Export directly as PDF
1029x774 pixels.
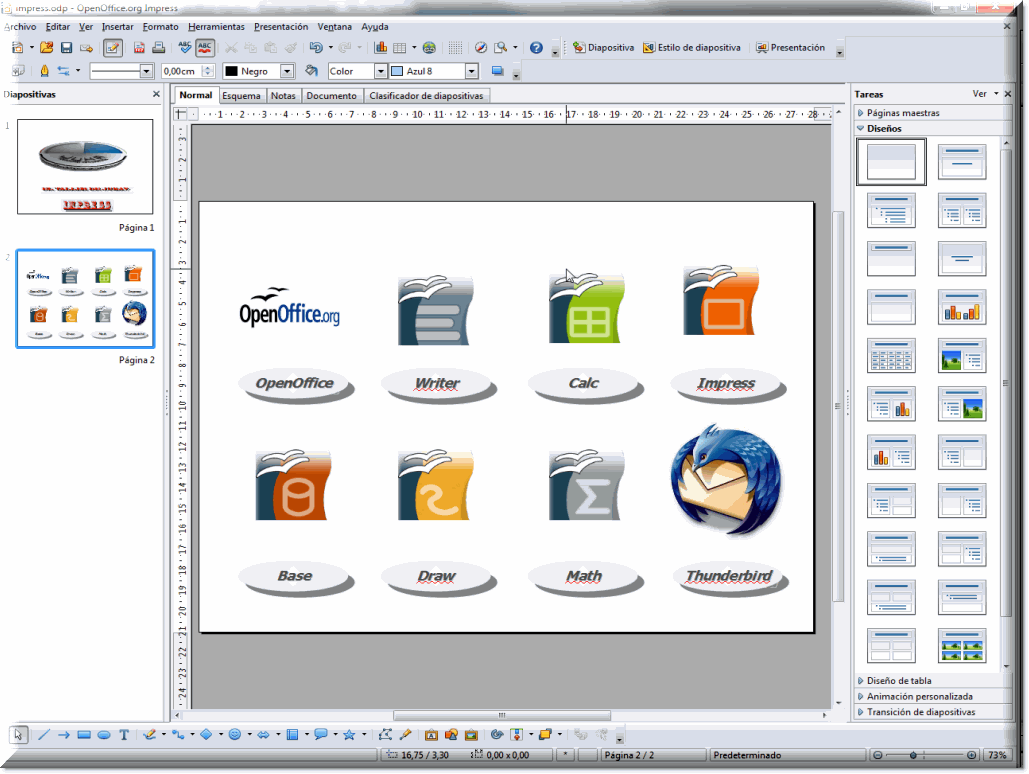tap(139, 48)
